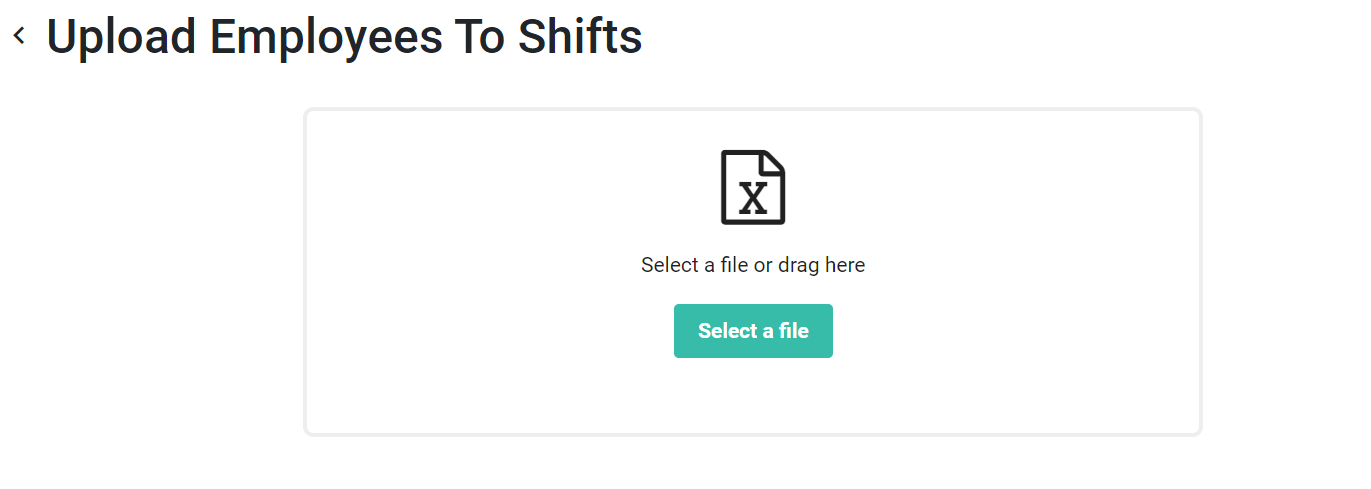Click the Upload Employees To Shifts heading
Image resolution: width=1371 pixels, height=489 pixels.
[344, 37]
